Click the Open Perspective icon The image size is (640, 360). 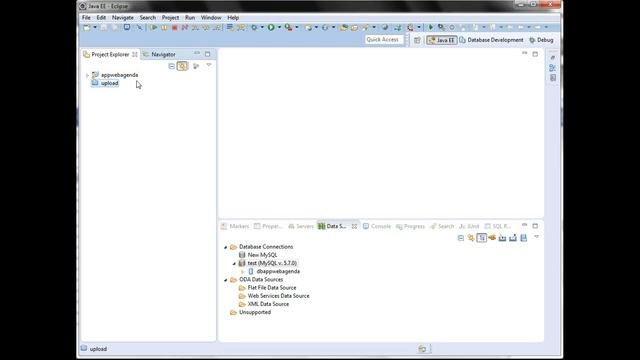point(417,40)
